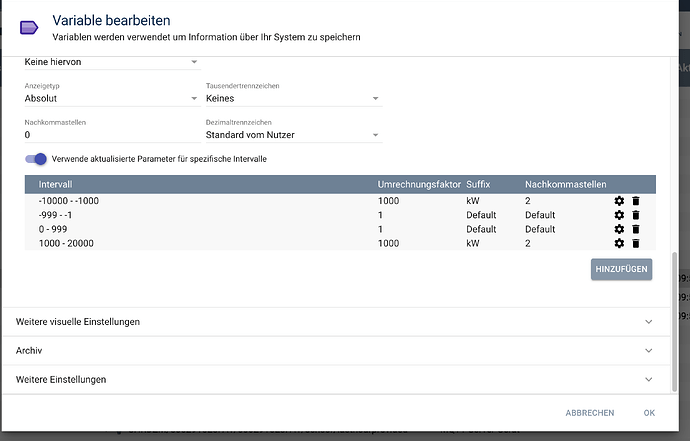The image size is (690, 441).
Task: Open settings gear for 1000 - 20000 interval
Action: click(619, 243)
